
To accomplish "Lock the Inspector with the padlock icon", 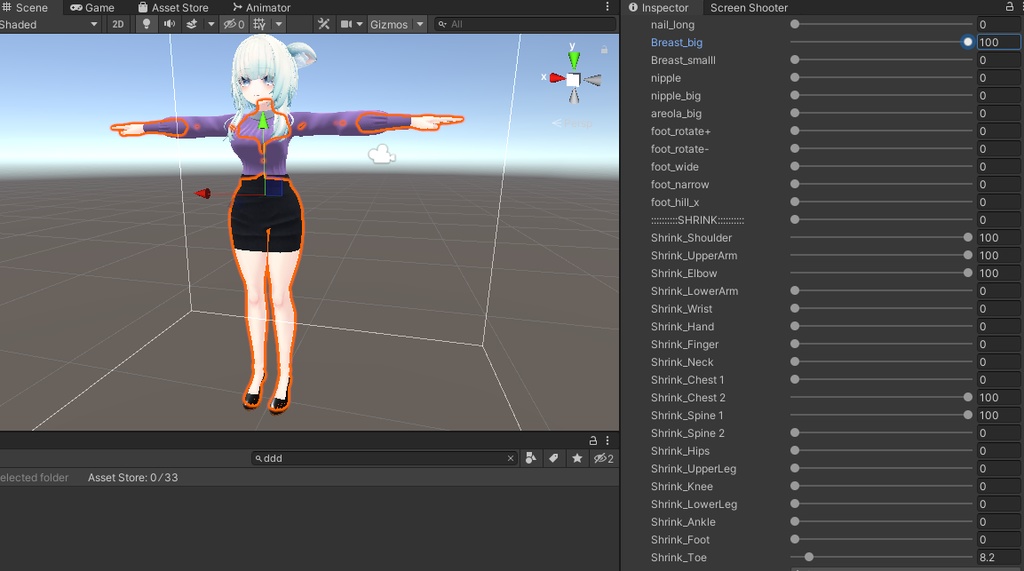I will (x=1010, y=7).
